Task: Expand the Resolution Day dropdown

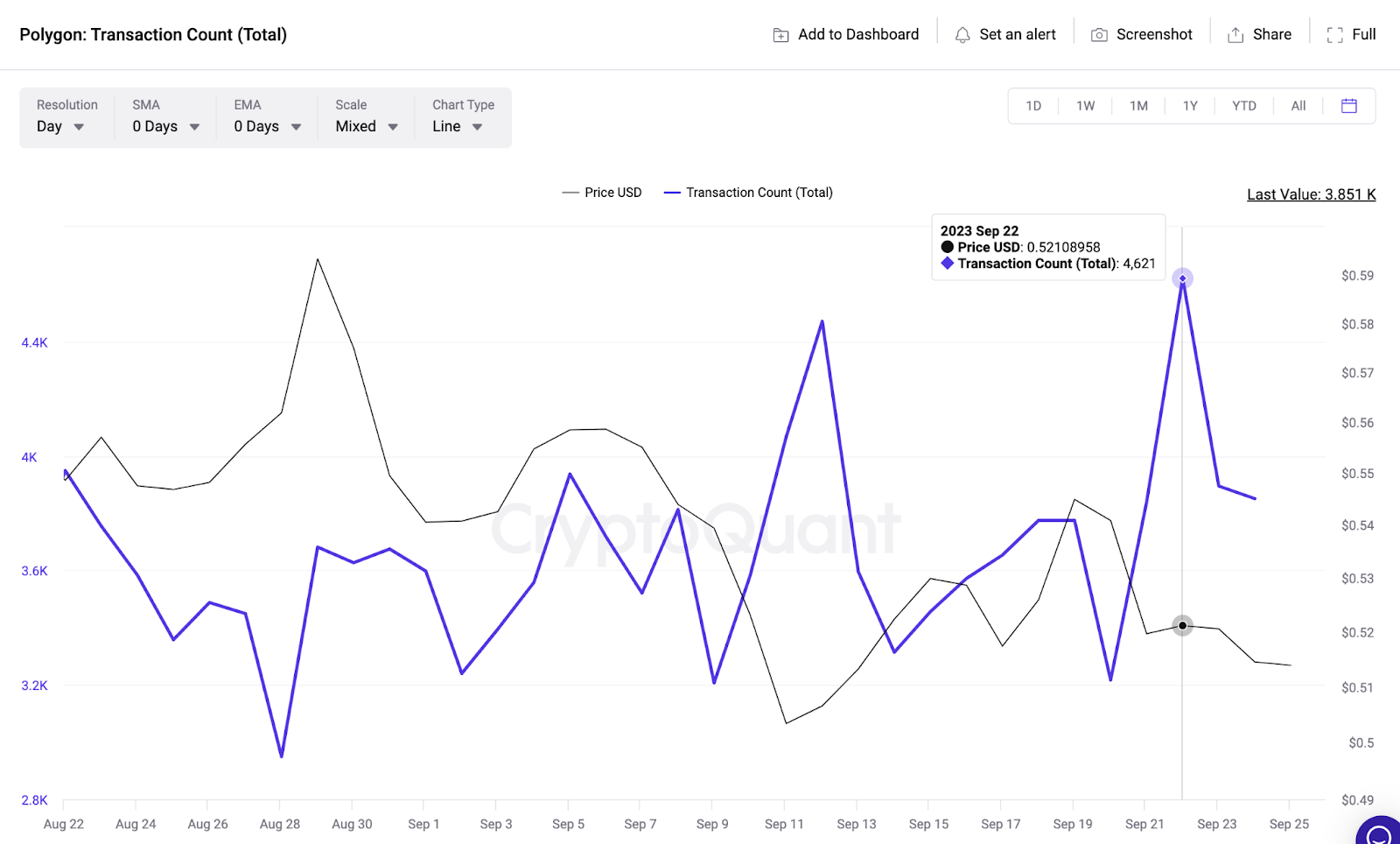Action: click(61, 127)
